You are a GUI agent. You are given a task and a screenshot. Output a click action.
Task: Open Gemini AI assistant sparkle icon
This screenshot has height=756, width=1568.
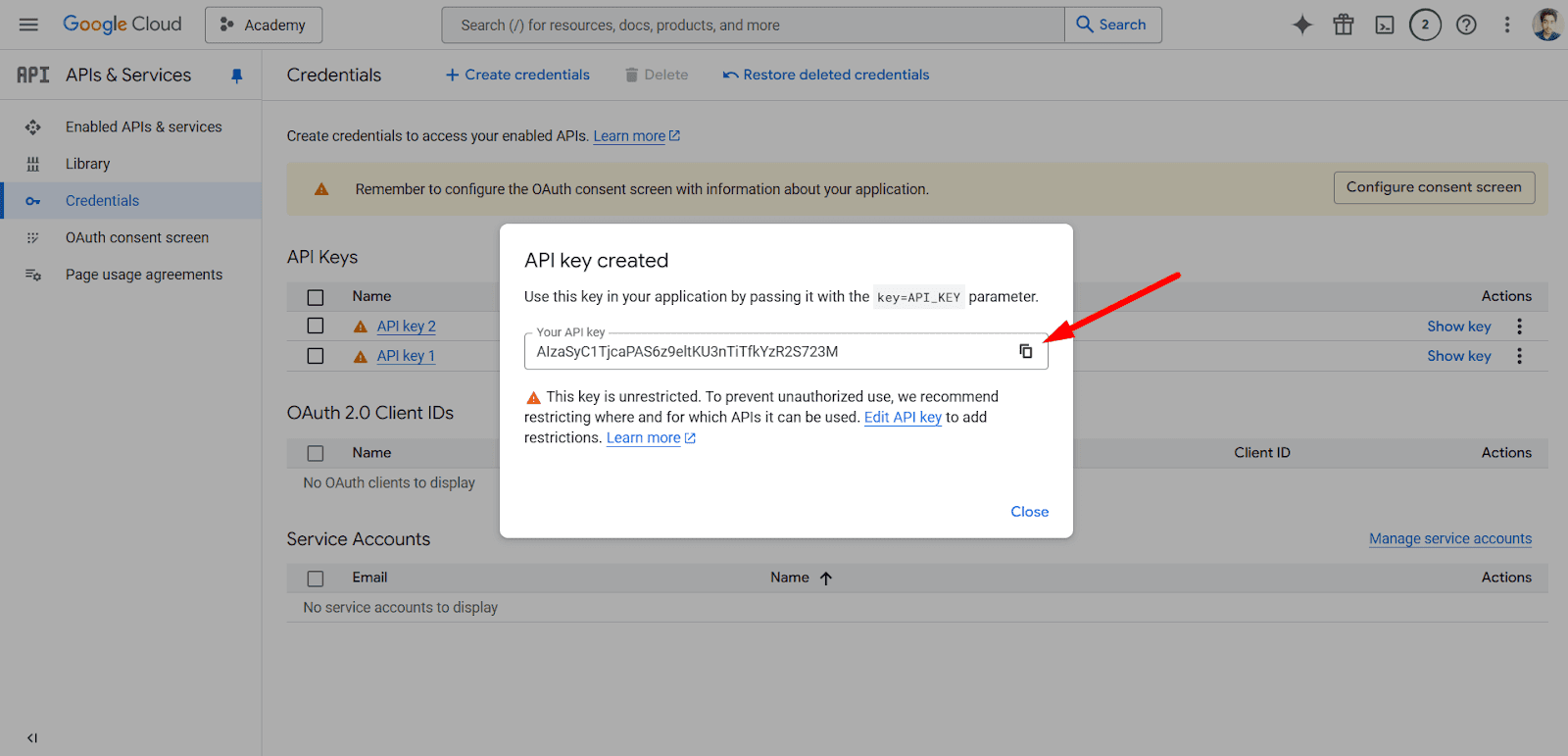pos(1302,25)
